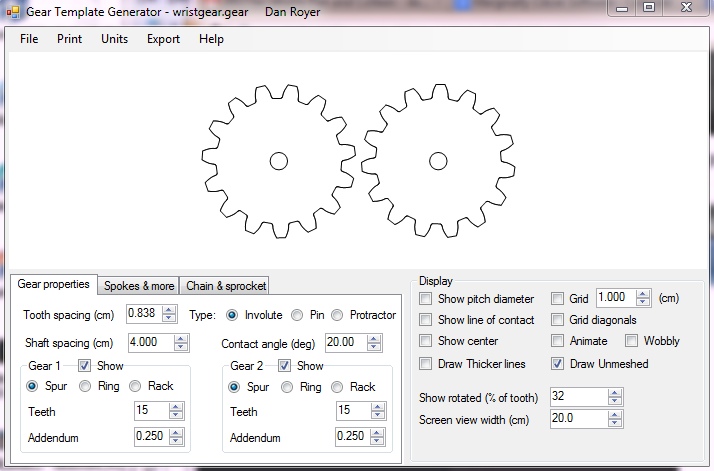This screenshot has height=471, width=714.
Task: Decrease Gear 1 Teeth count
Action: [176, 415]
